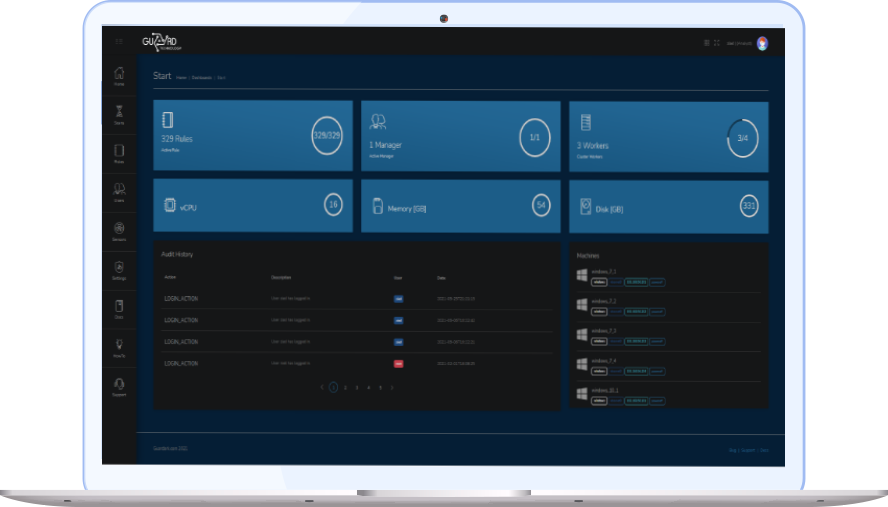Click the 329 Rules card

click(x=253, y=136)
